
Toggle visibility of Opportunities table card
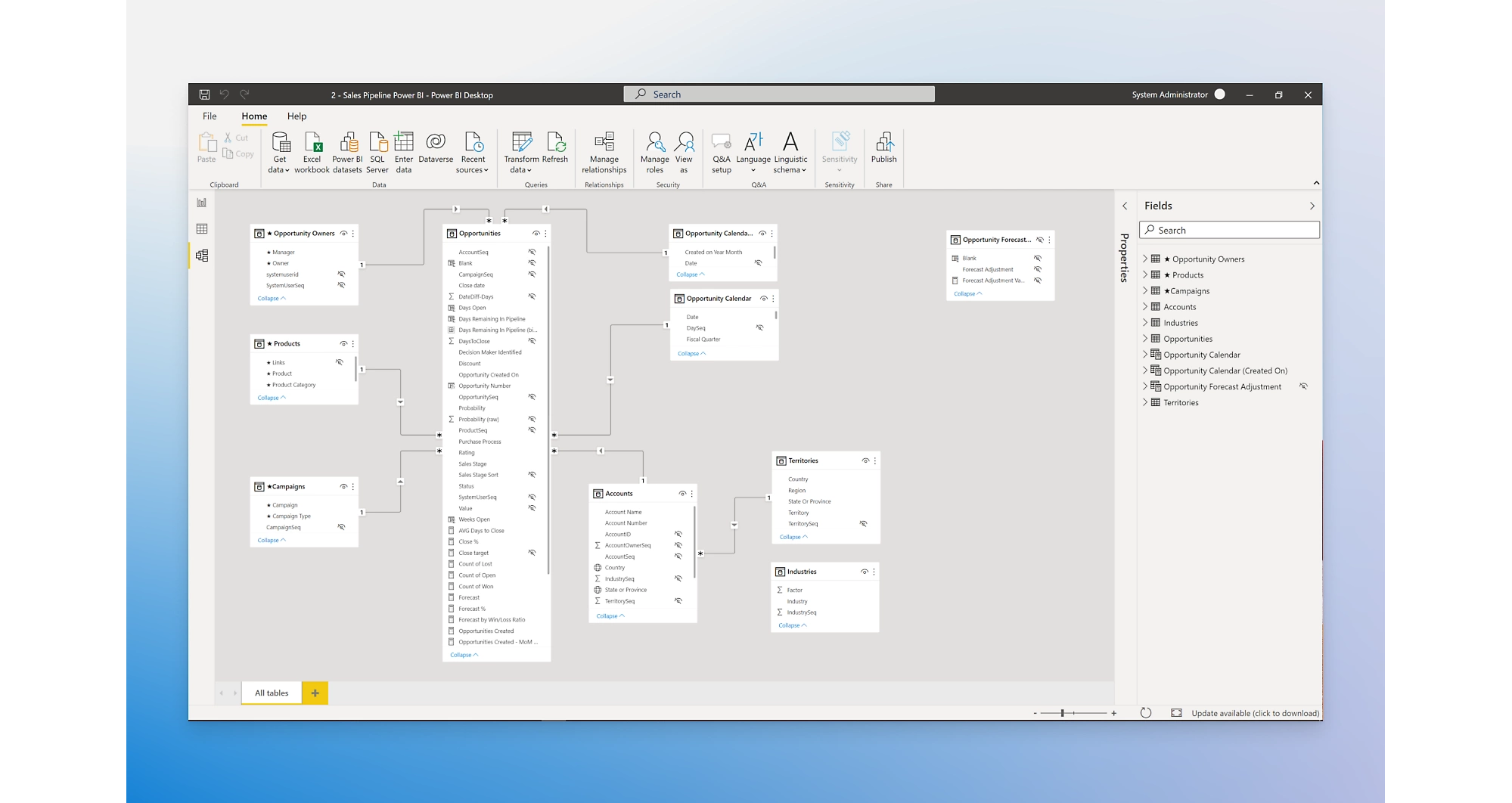point(536,234)
